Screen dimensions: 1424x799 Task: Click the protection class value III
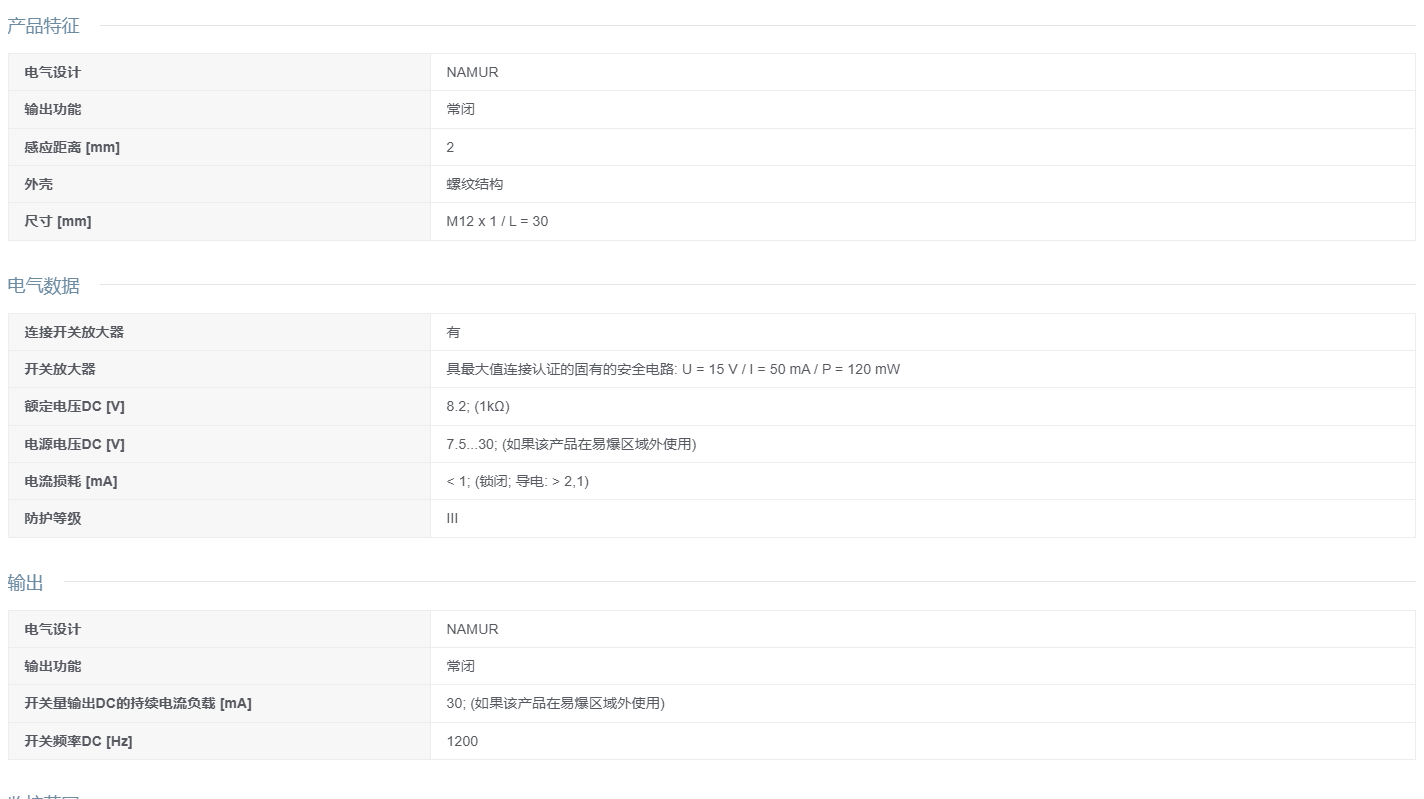point(452,518)
